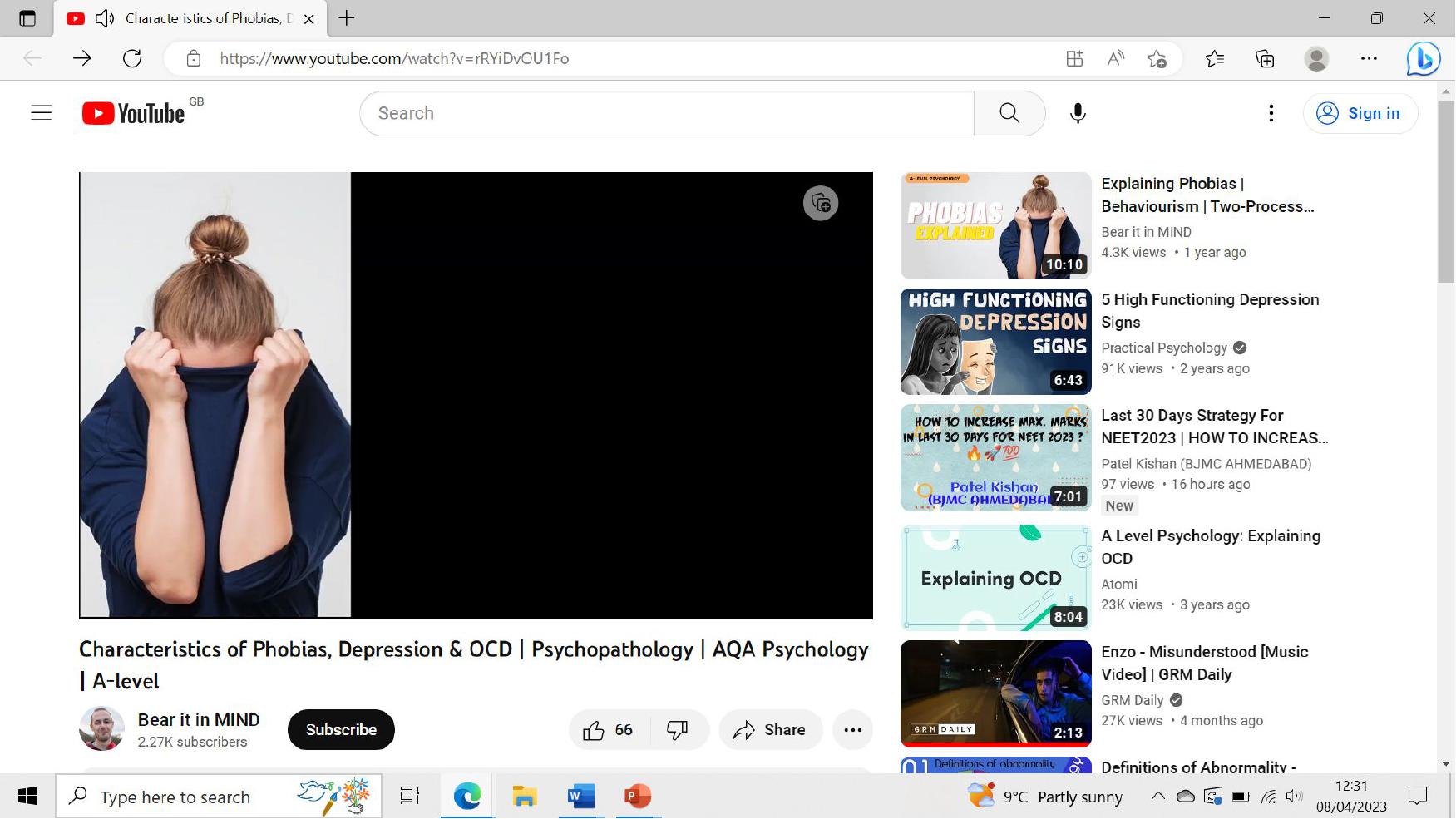Click the search magnifier button

click(x=1009, y=113)
